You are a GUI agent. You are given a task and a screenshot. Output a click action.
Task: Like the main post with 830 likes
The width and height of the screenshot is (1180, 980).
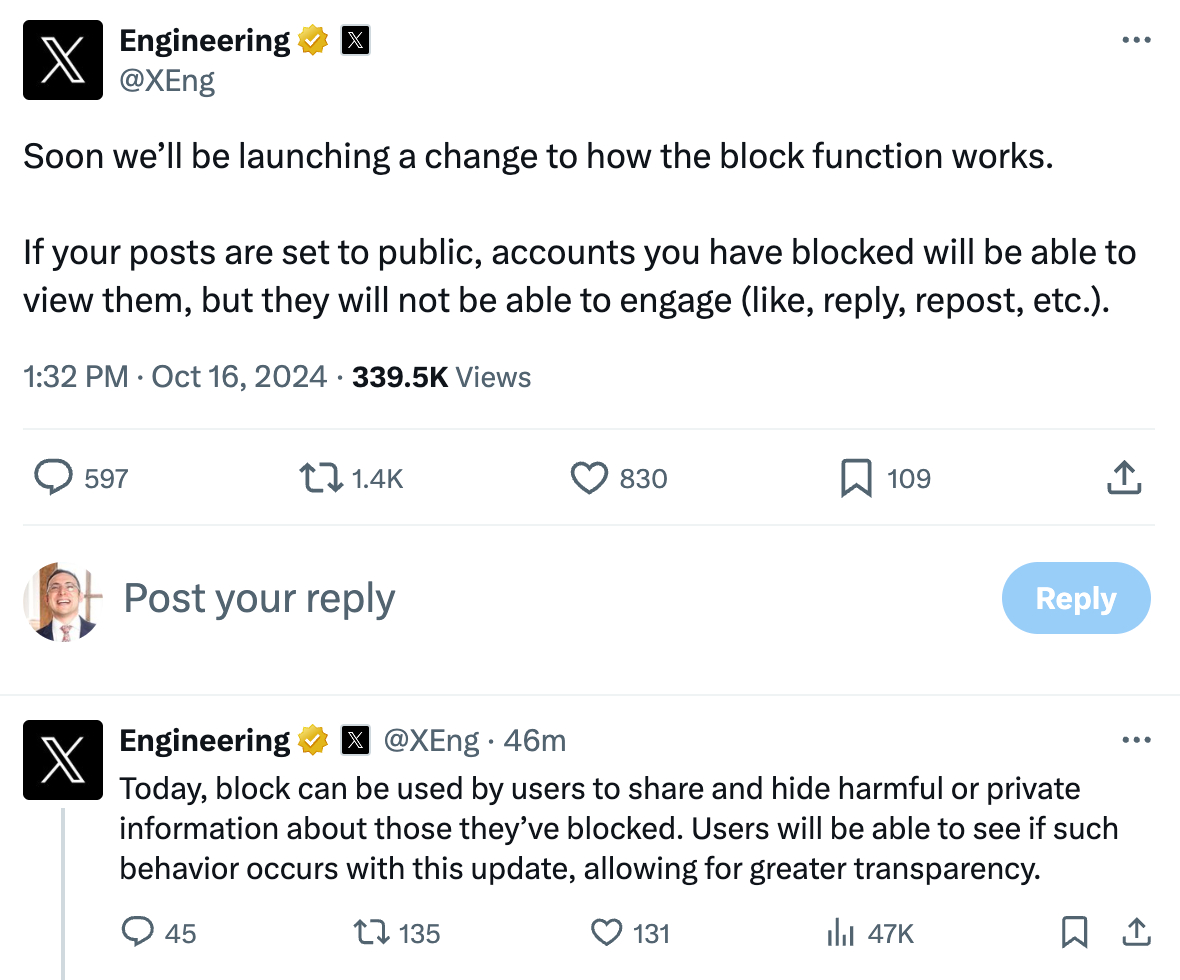(x=589, y=478)
